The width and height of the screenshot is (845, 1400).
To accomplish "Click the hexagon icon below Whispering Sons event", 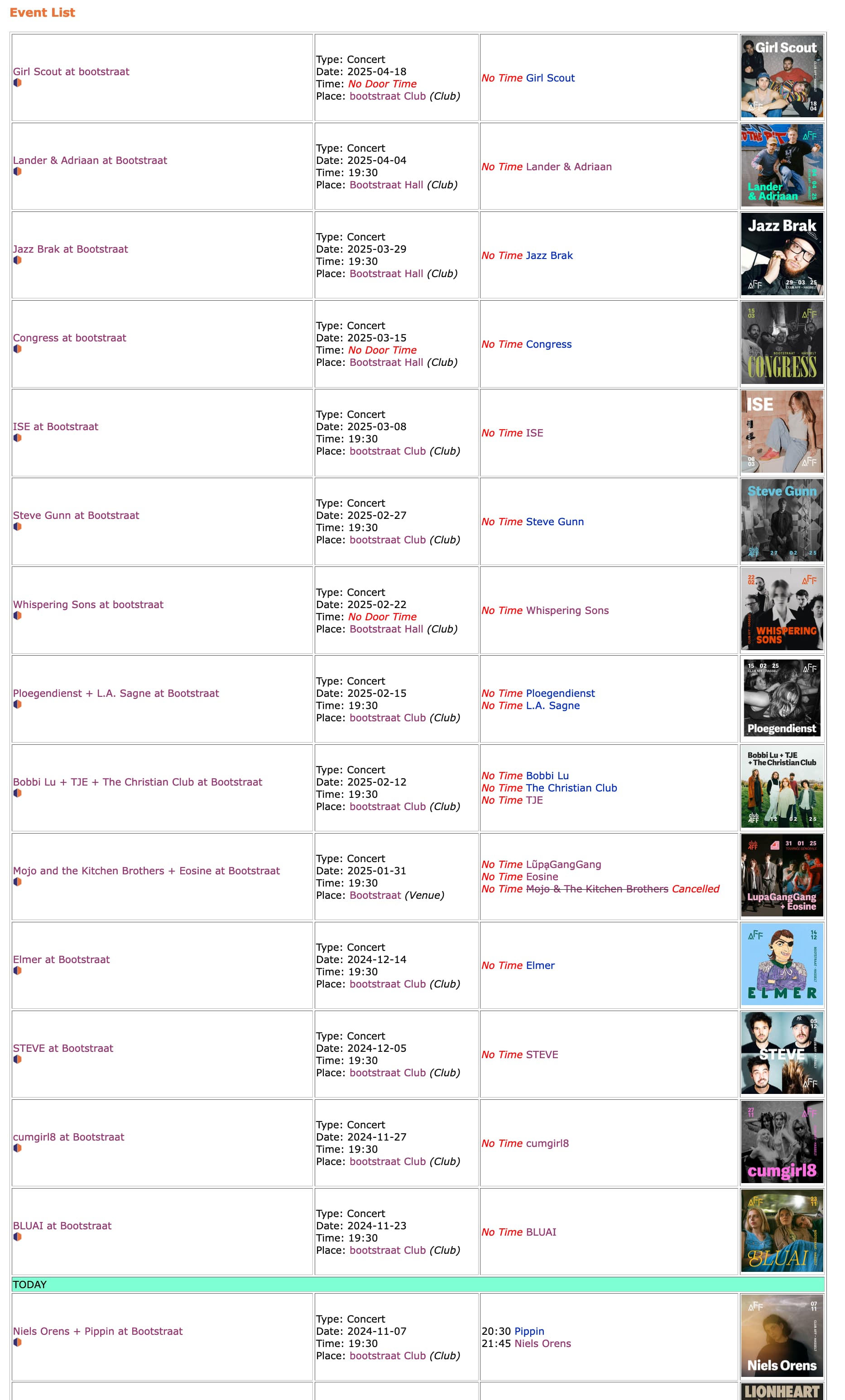I will [x=18, y=616].
